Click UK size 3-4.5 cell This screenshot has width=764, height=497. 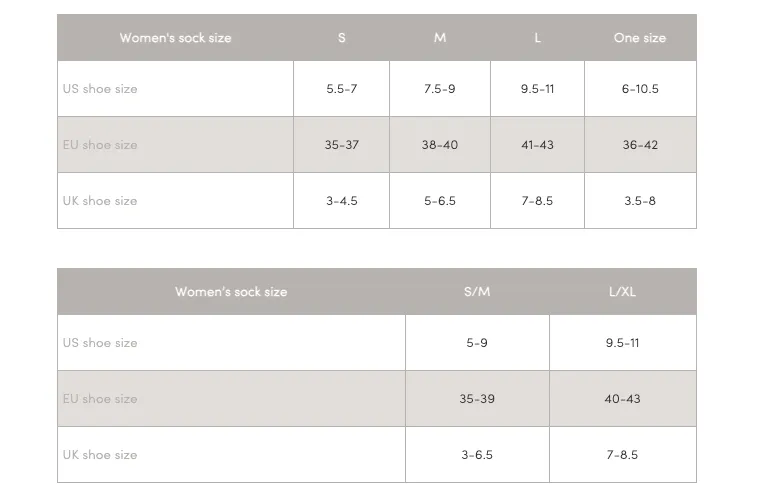tap(342, 201)
